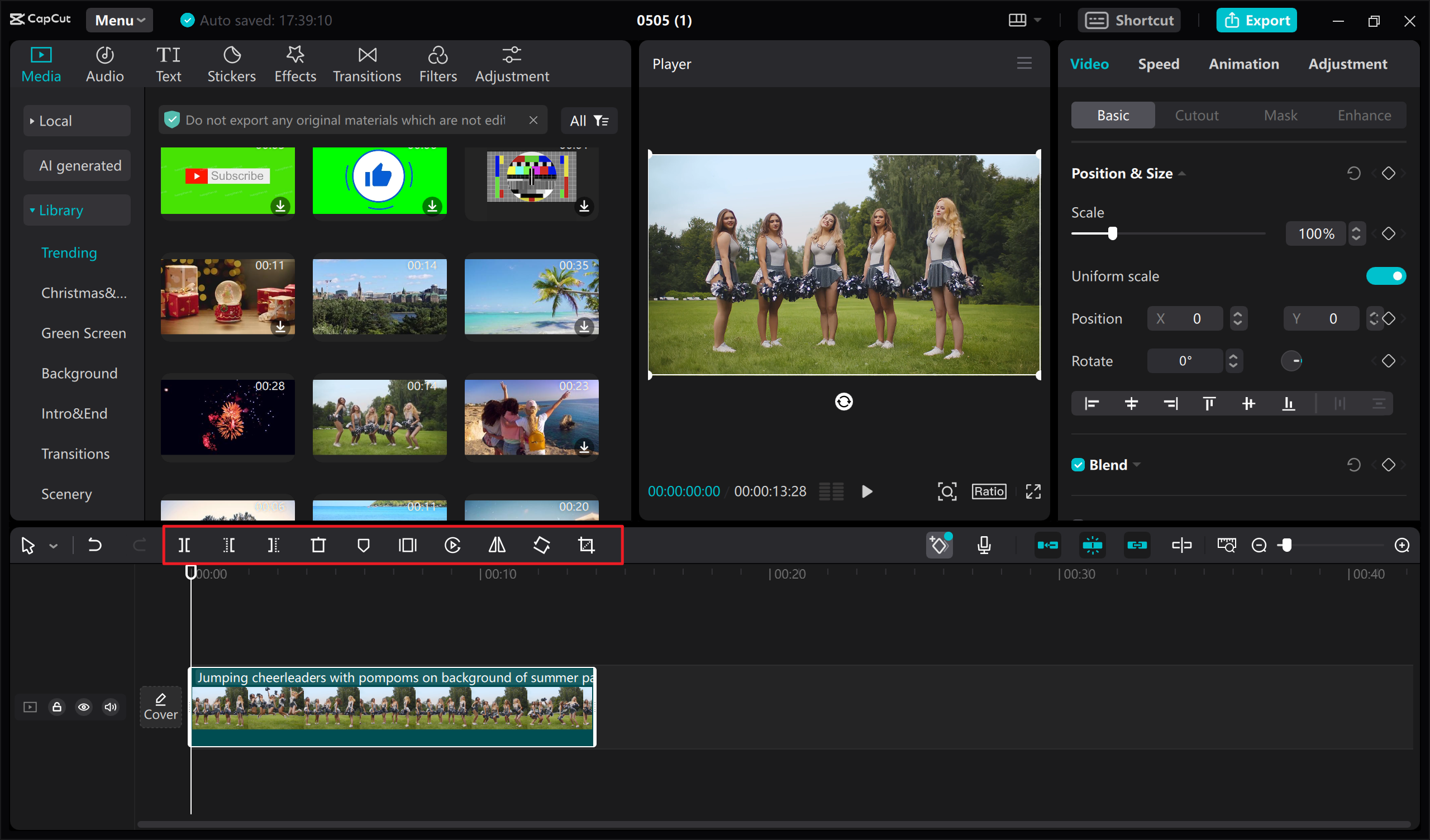Image resolution: width=1430 pixels, height=840 pixels.
Task: Switch to the Animation tab
Action: click(1243, 64)
